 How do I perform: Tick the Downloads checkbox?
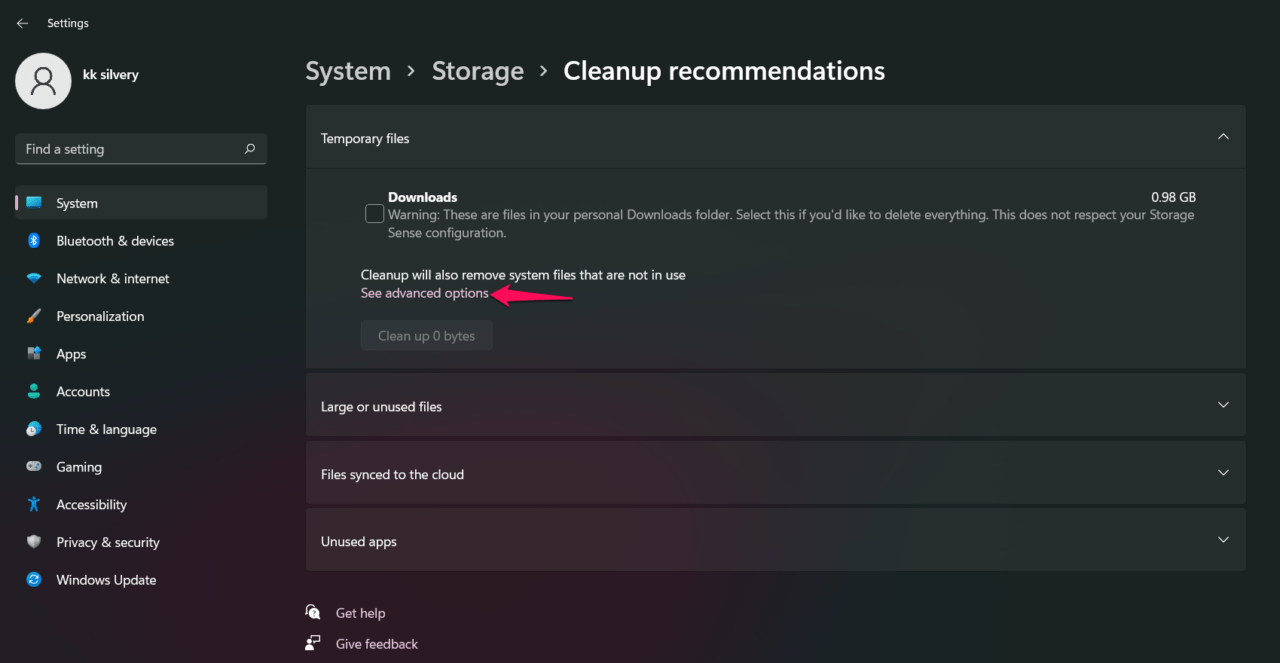374,214
